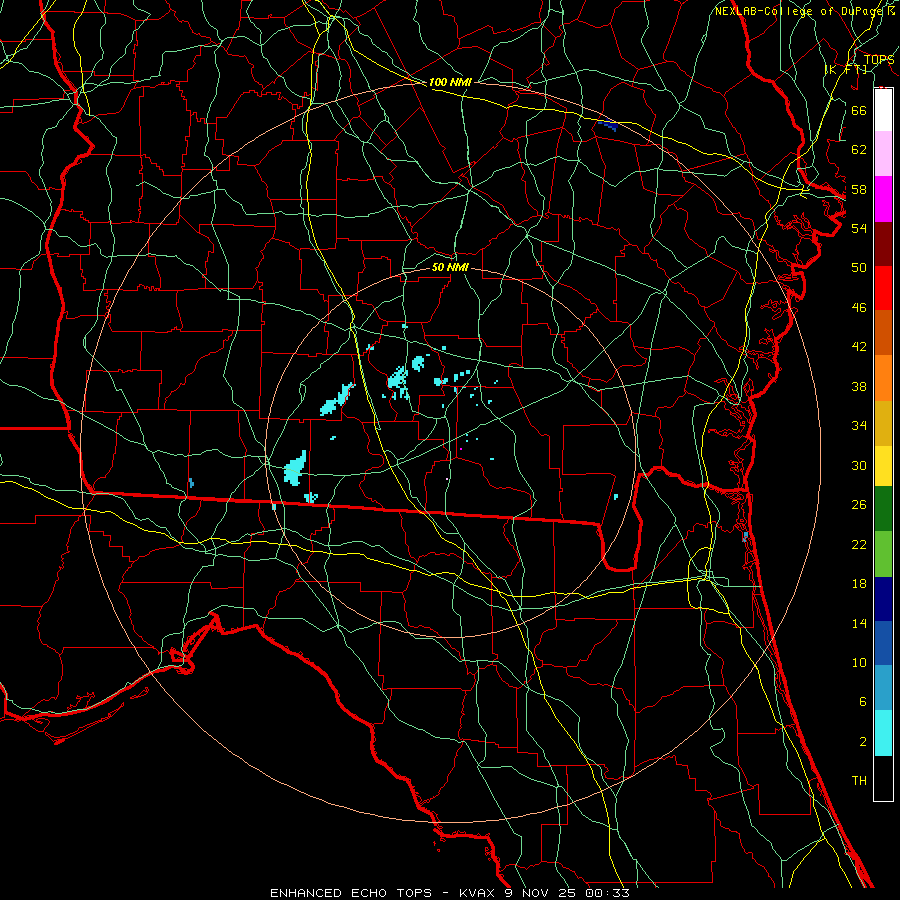Click the 100 NMI range ring label
Viewport: 900px width, 900px height.
coord(450,83)
